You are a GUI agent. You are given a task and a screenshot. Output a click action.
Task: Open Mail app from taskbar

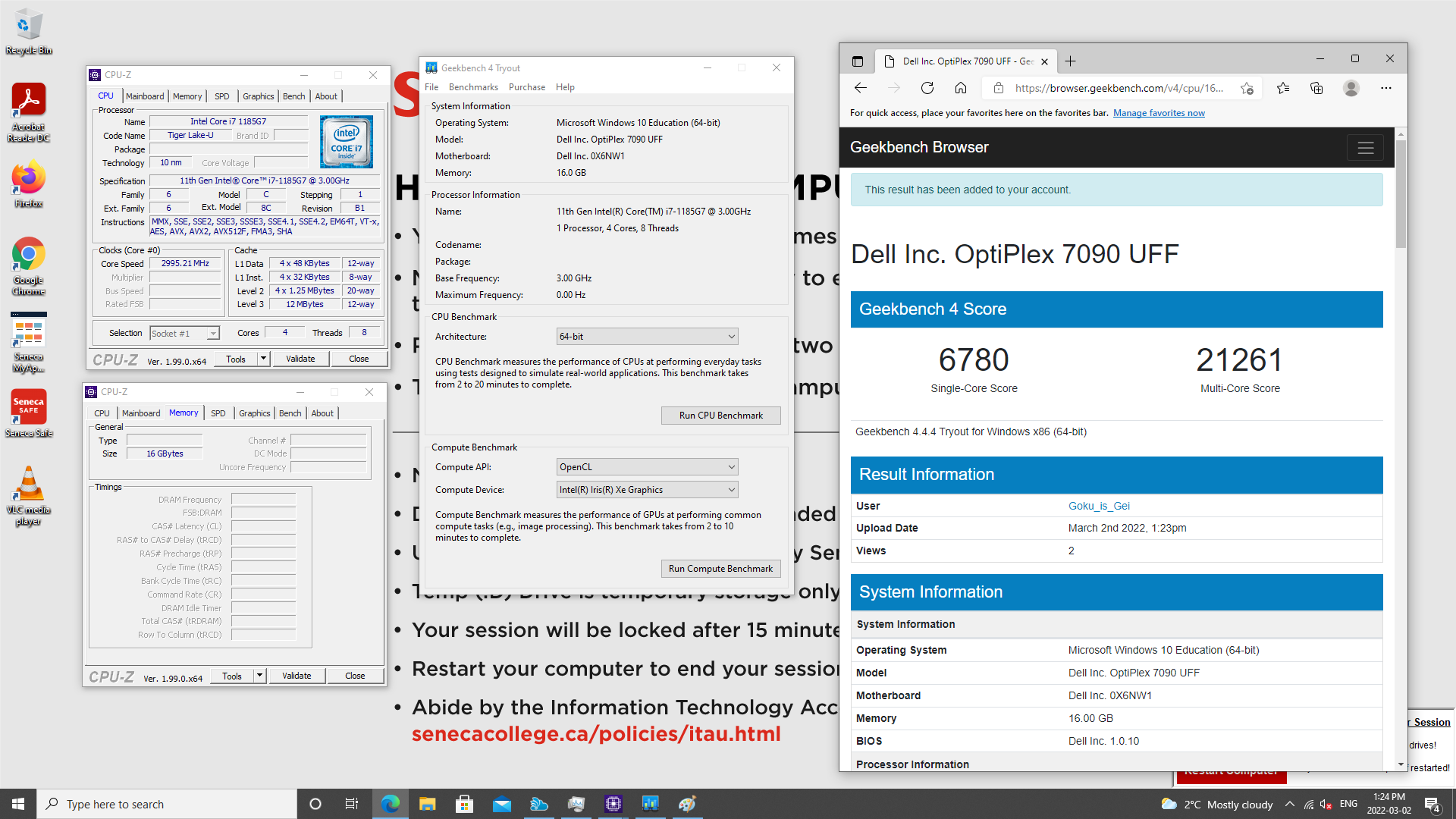(x=502, y=804)
